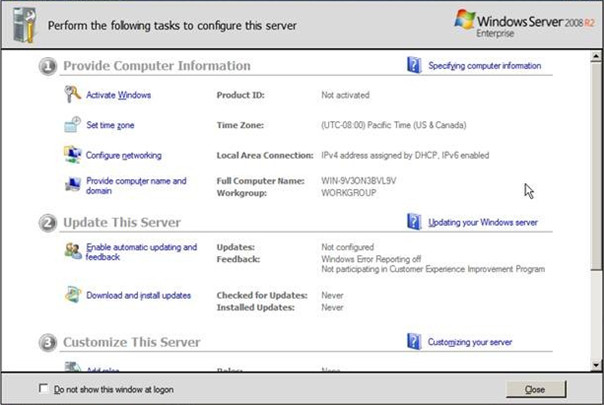Click help icon beside Updating your Windows server
The image size is (604, 405).
414,222
